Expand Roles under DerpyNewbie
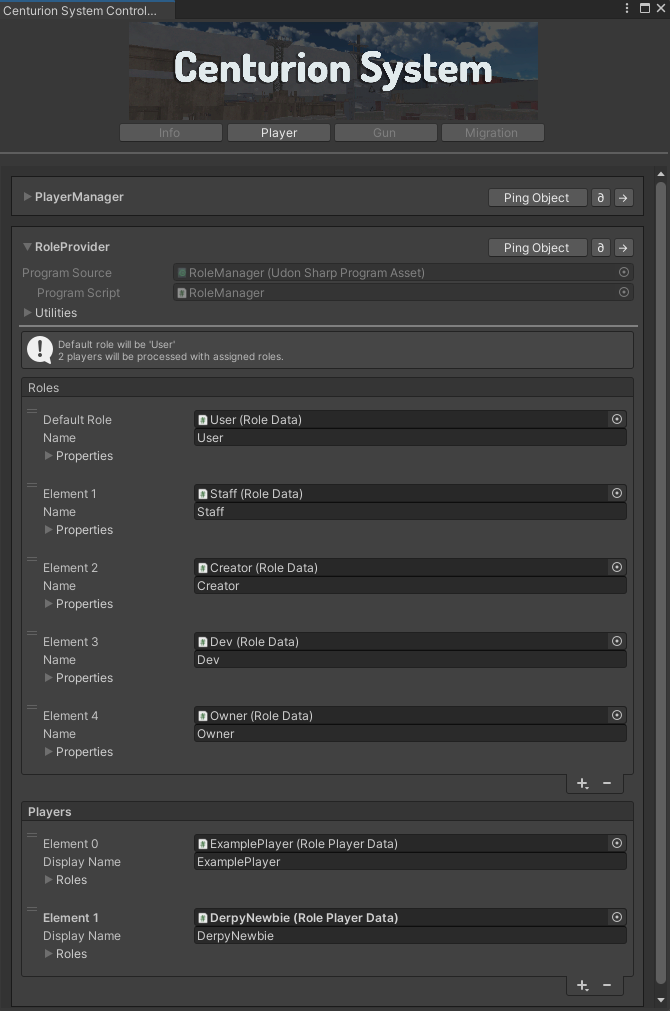The image size is (670, 1011). (x=50, y=953)
